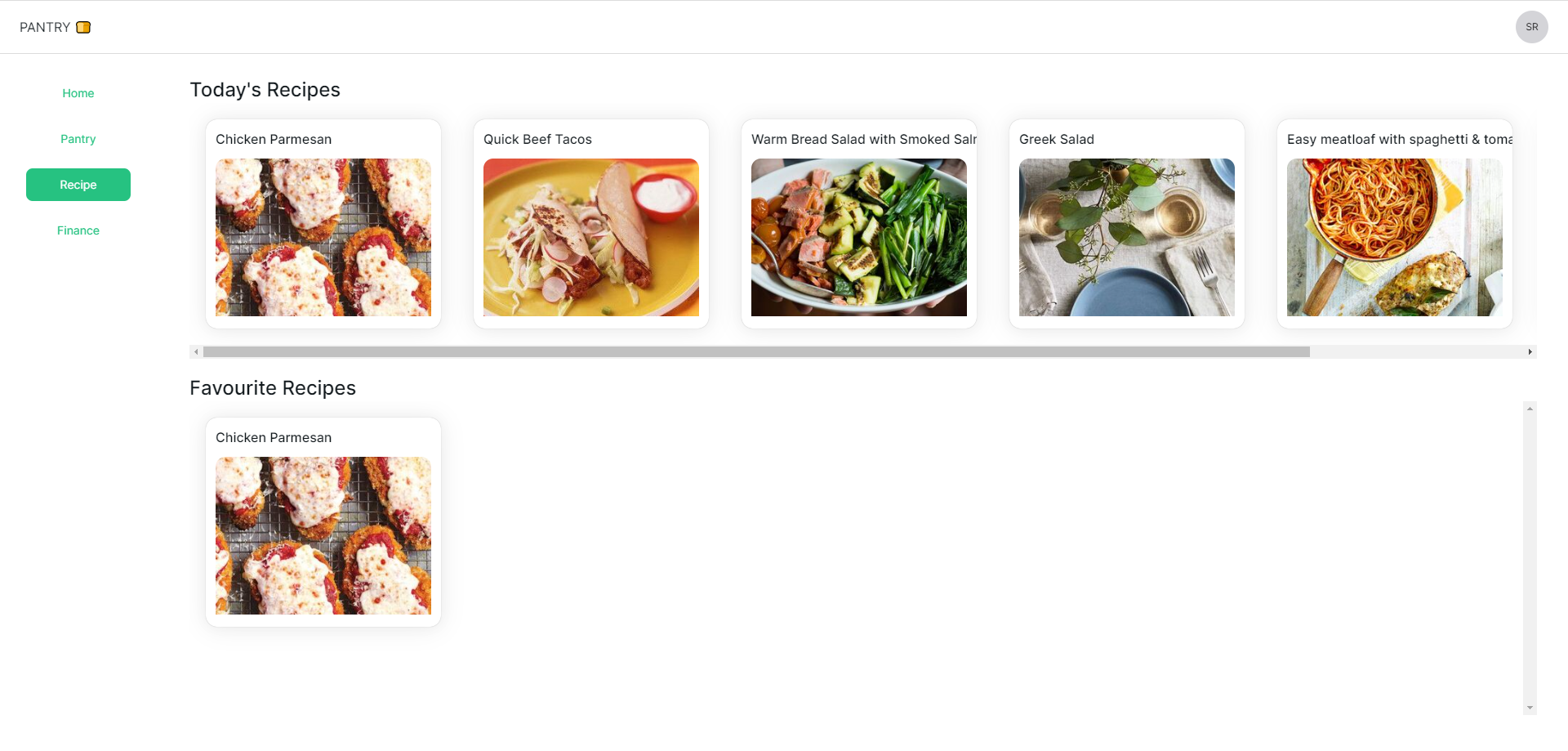This screenshot has height=751, width=1568.
Task: Go to the Home page
Action: pyautogui.click(x=78, y=93)
